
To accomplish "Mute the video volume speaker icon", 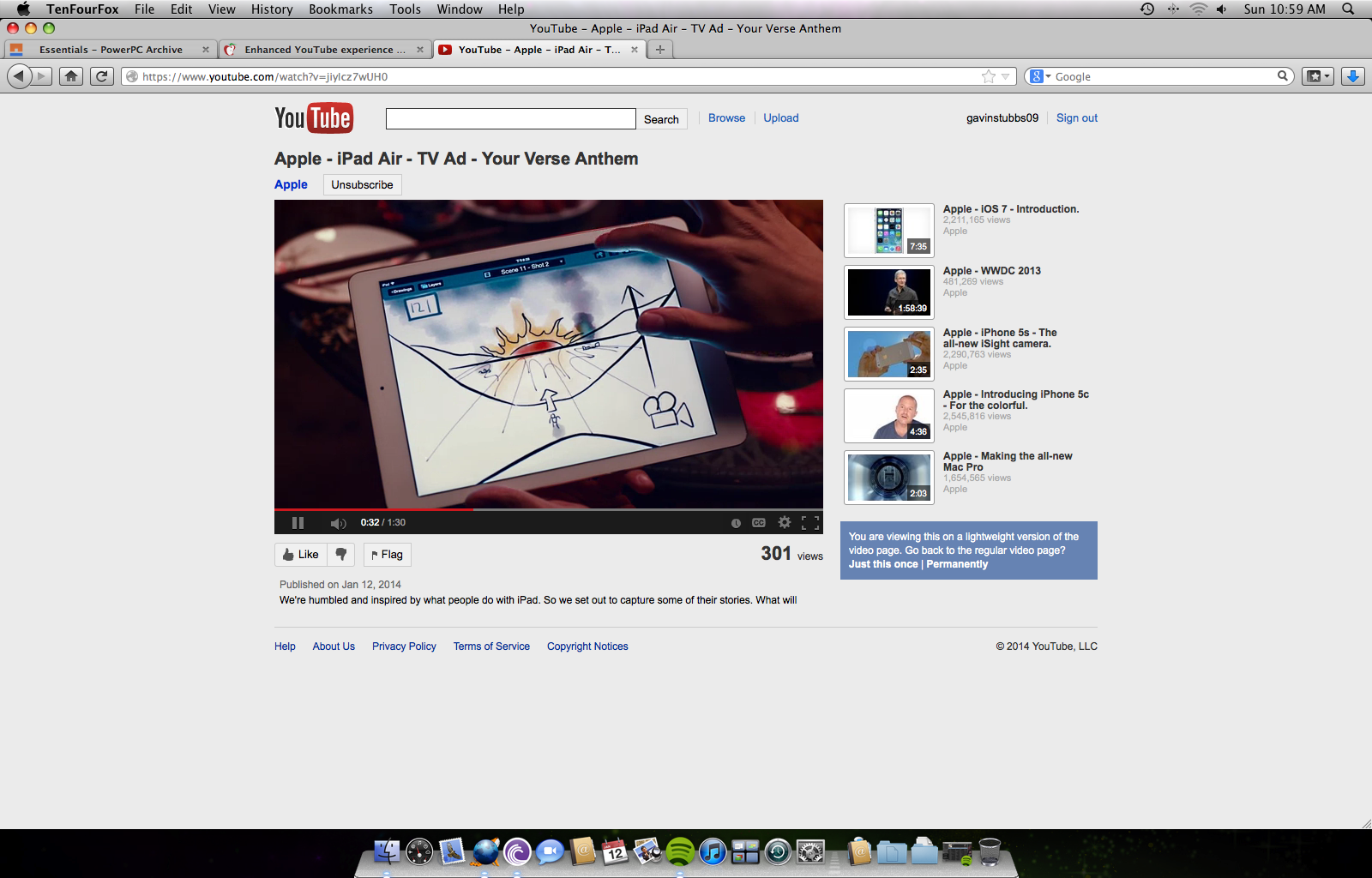I will coord(338,523).
